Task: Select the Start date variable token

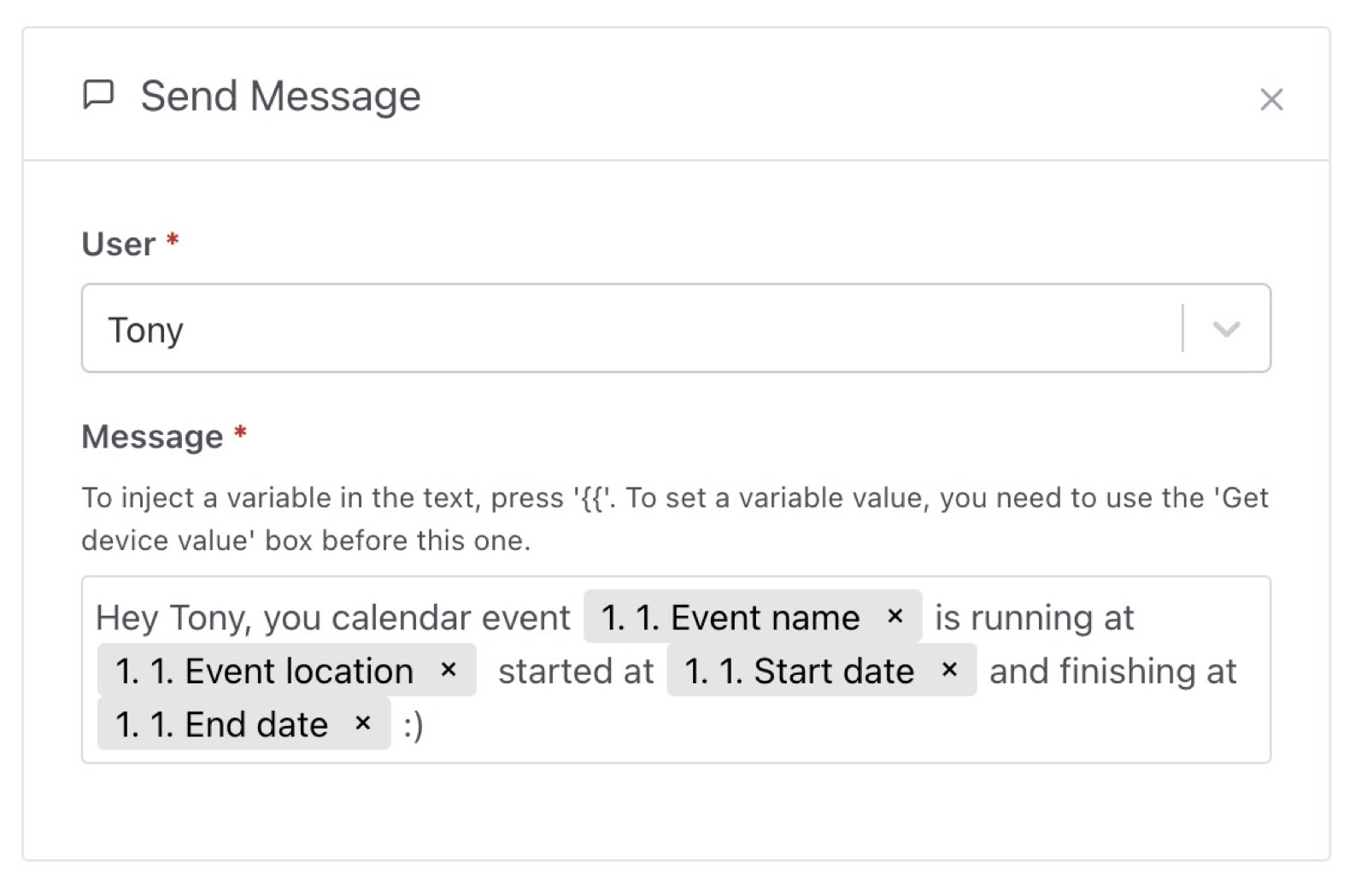Action: (795, 671)
